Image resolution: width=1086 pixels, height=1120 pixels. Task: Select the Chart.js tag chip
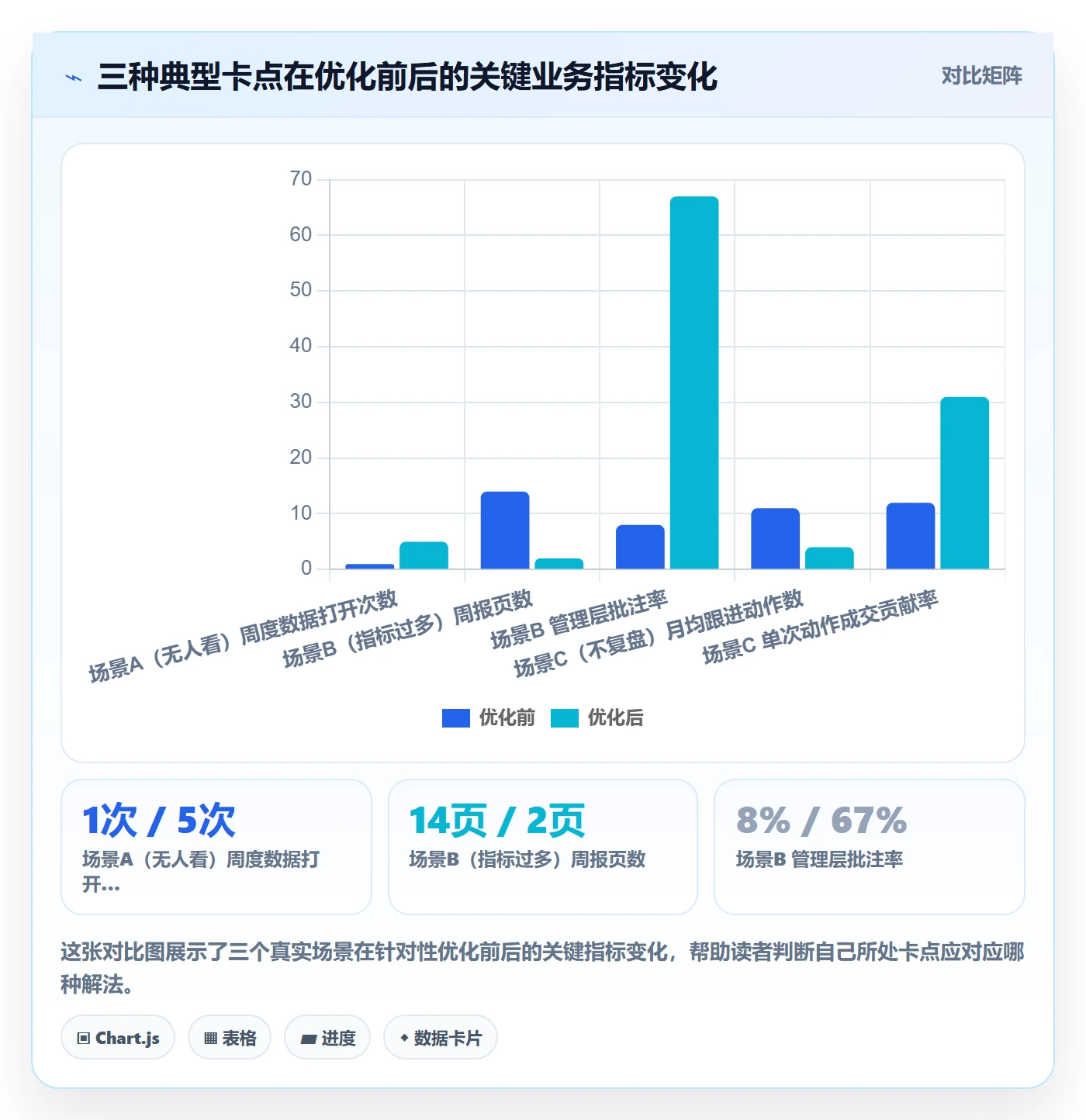pos(118,1038)
